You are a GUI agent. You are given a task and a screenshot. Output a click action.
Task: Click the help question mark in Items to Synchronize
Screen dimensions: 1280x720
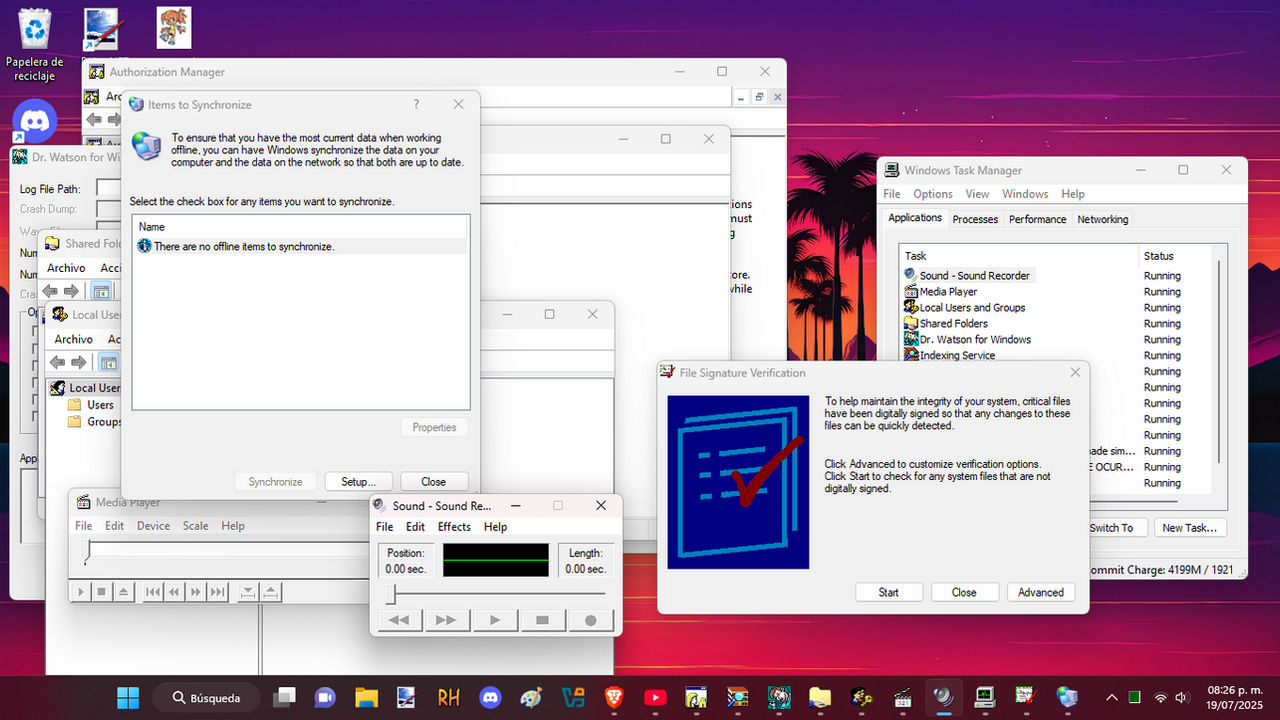tap(416, 104)
